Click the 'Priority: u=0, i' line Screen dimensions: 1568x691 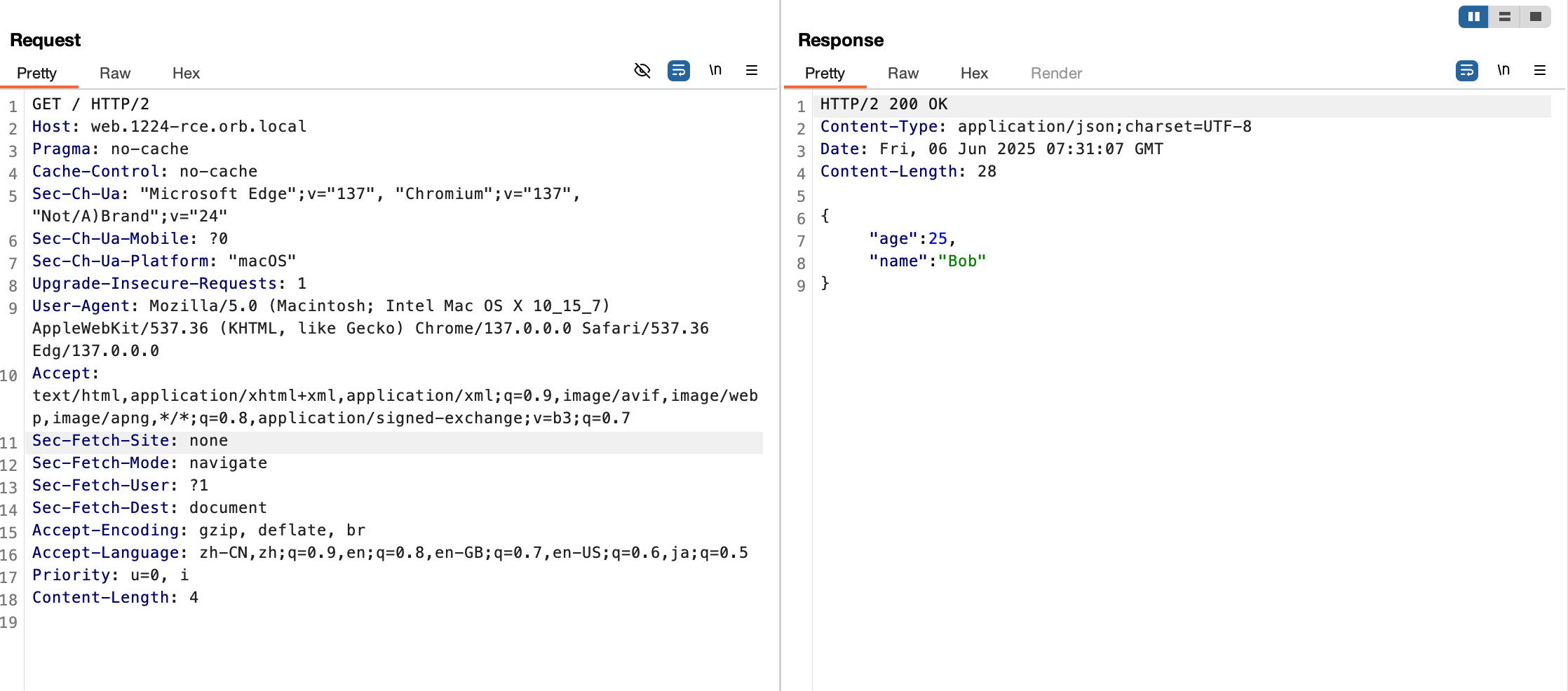(x=110, y=575)
